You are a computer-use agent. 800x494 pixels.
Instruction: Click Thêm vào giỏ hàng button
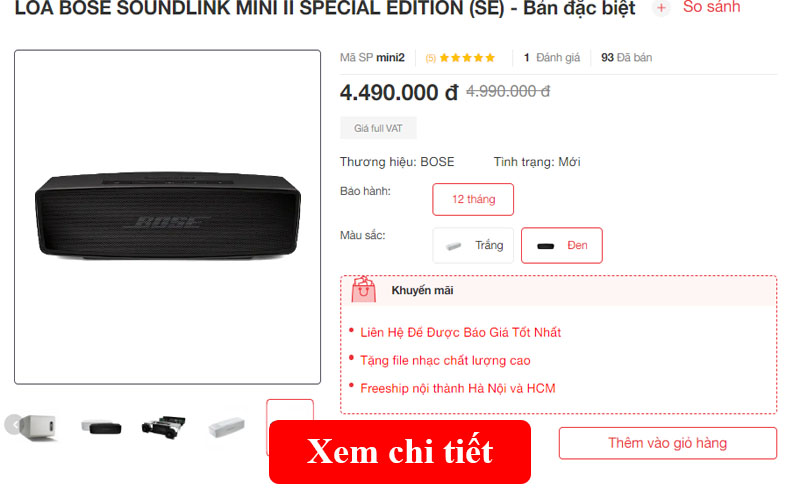tap(668, 443)
